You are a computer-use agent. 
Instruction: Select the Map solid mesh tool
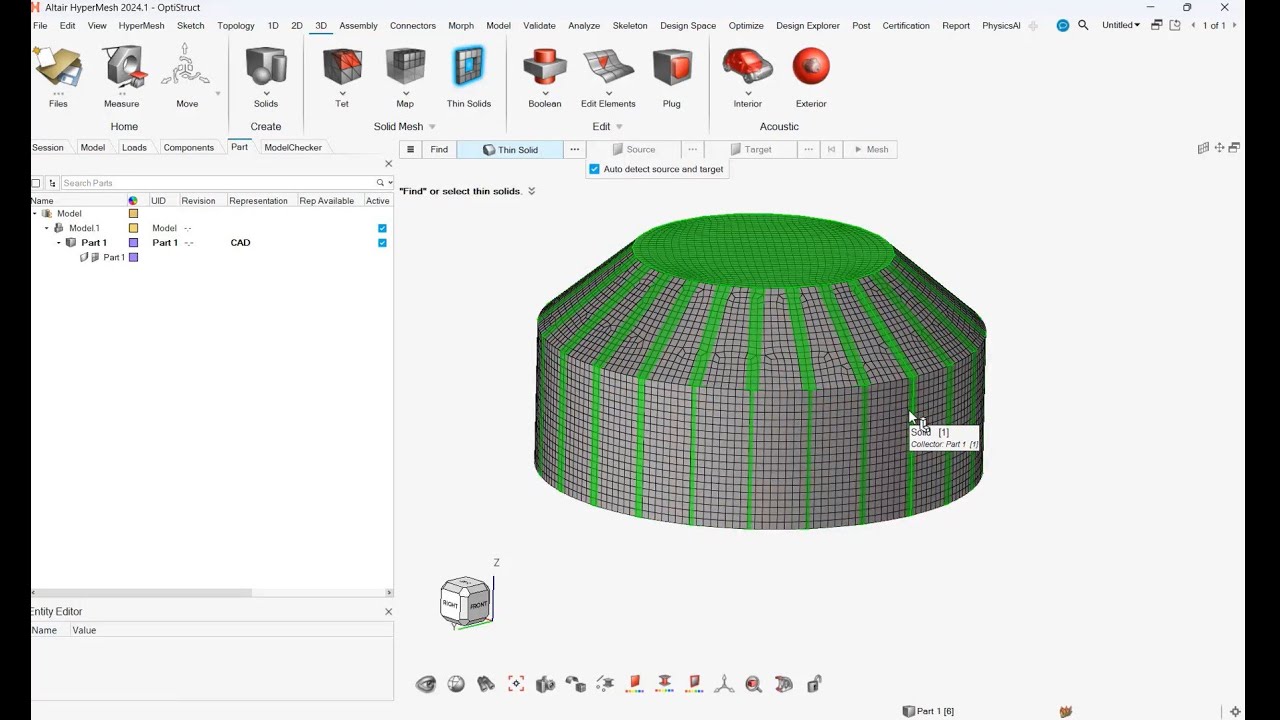click(x=405, y=68)
